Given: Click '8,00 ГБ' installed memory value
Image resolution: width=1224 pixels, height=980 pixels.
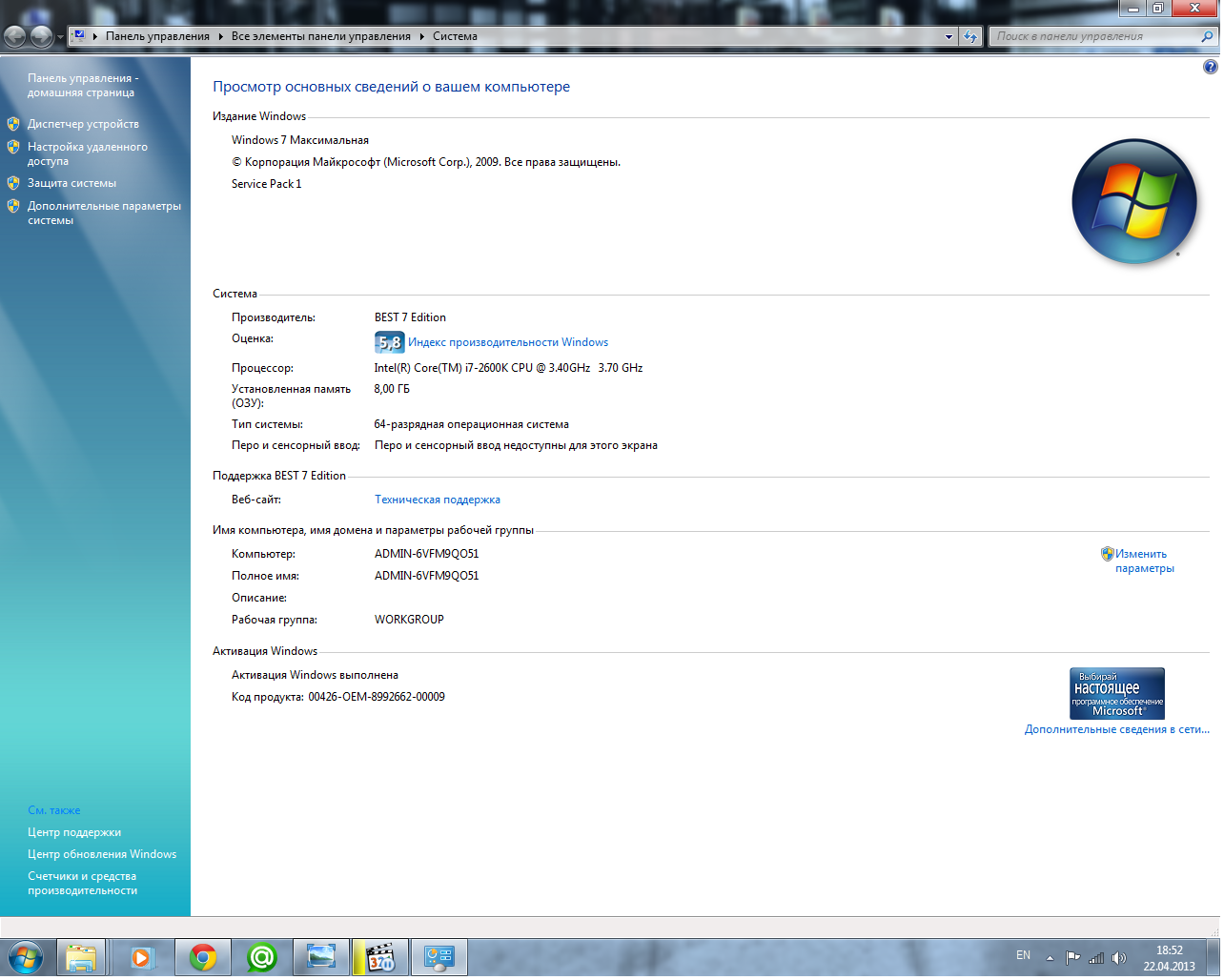Looking at the screenshot, I should tap(392, 390).
